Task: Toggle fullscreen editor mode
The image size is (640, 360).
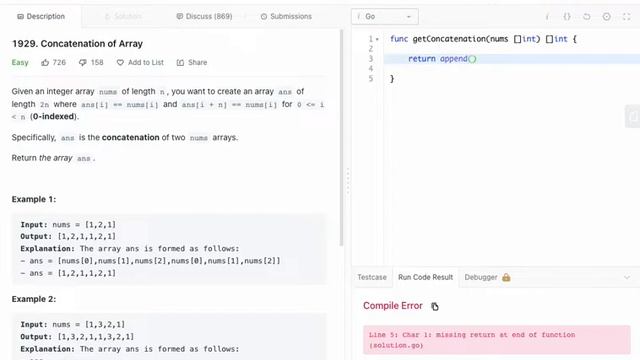Action: tap(627, 16)
